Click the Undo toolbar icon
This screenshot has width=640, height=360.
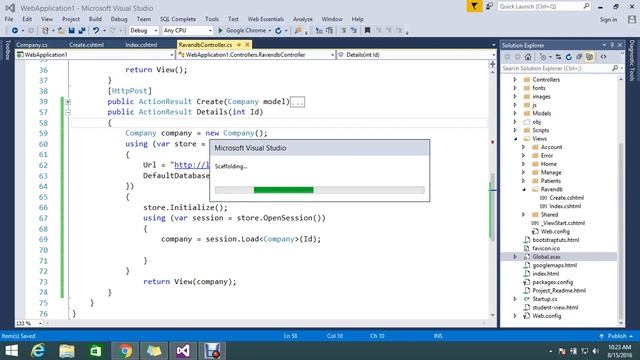coord(96,31)
